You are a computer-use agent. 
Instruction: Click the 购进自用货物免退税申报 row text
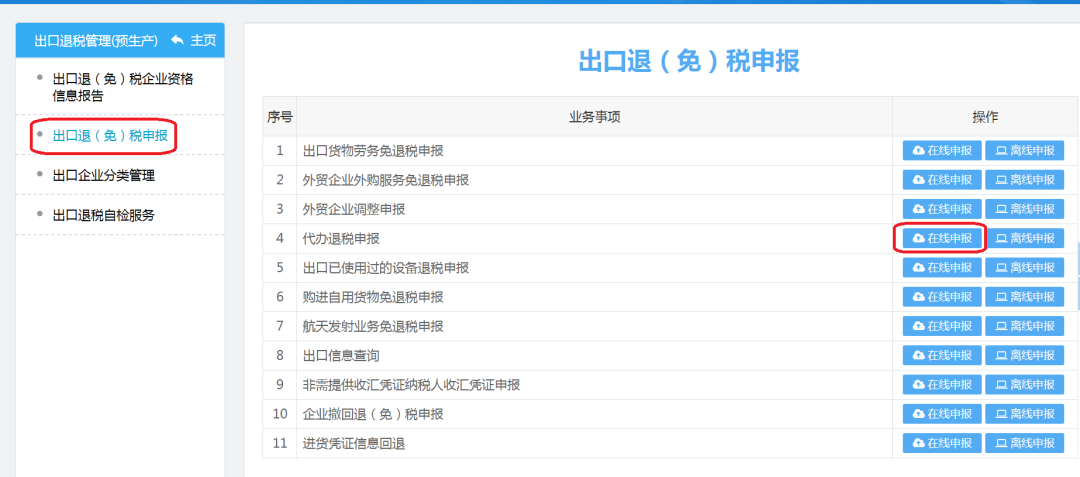tap(373, 297)
